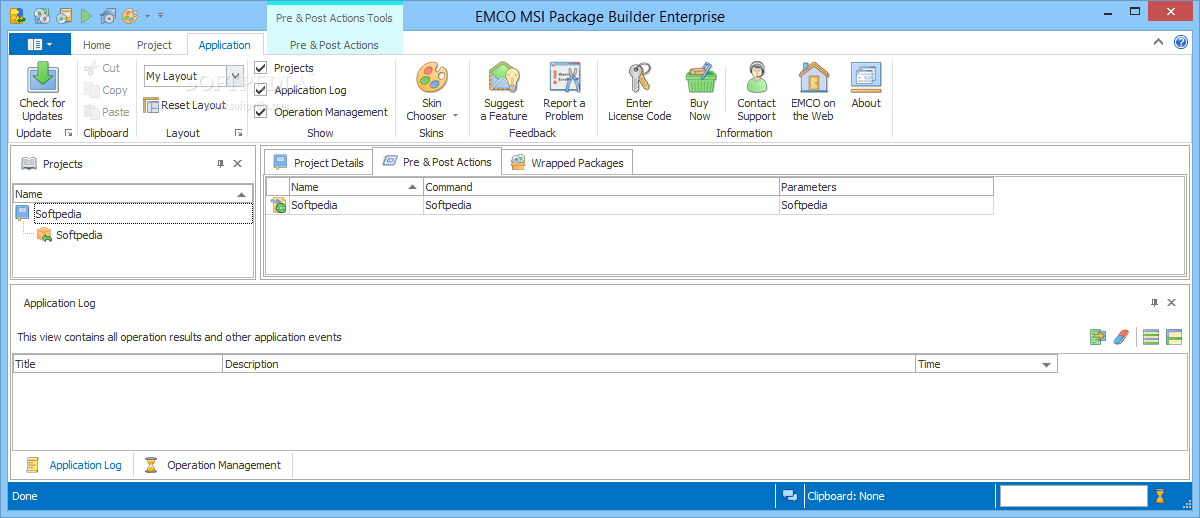Click the green play quick access icon

[x=87, y=16]
